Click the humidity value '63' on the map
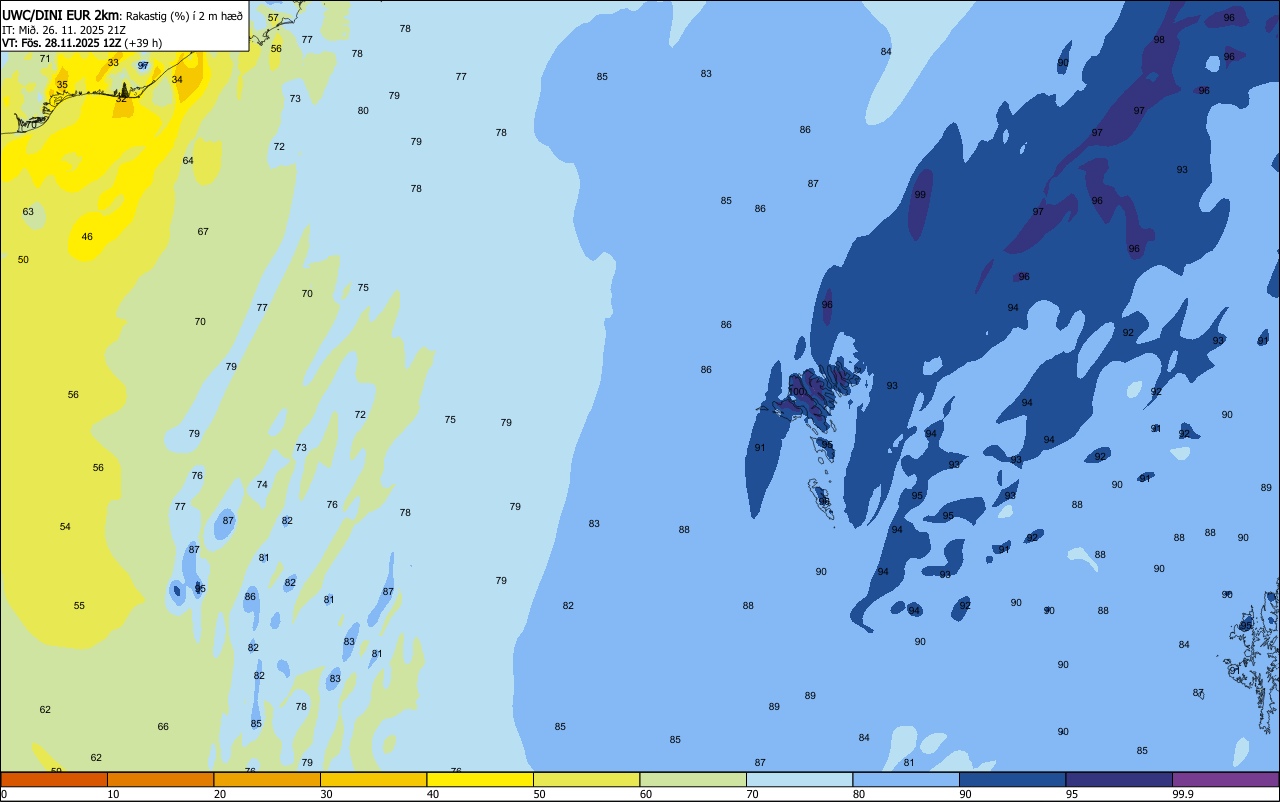The height and width of the screenshot is (802, 1280). 28,212
